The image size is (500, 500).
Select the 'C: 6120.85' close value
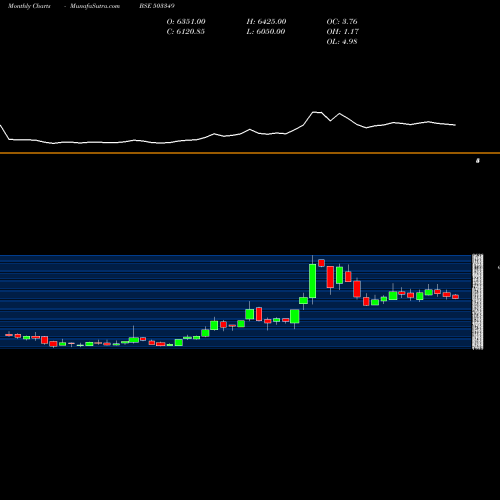click(x=186, y=32)
